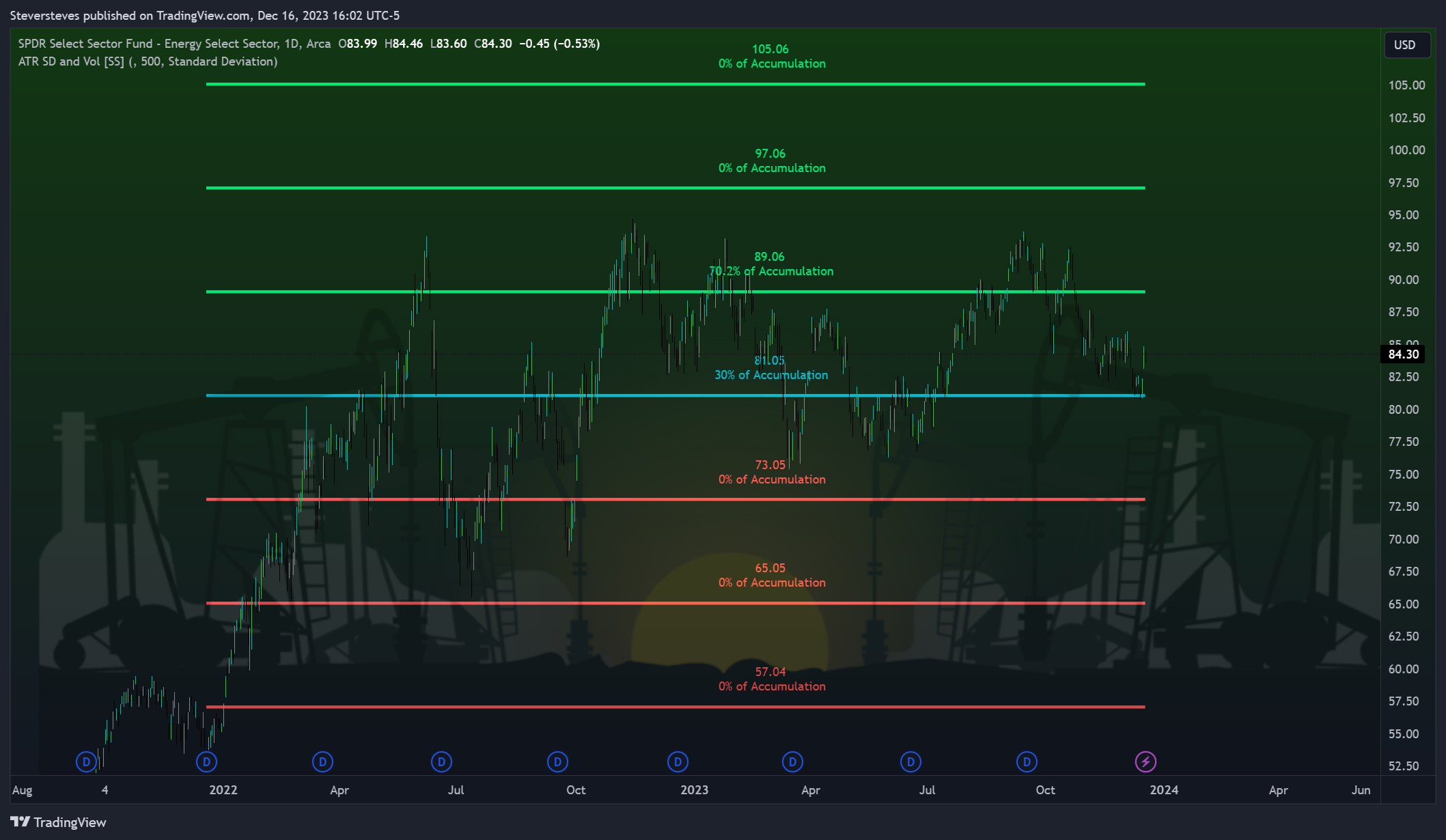Select the ATR SD and Vol indicator legend
The width and height of the screenshot is (1446, 840).
point(148,61)
